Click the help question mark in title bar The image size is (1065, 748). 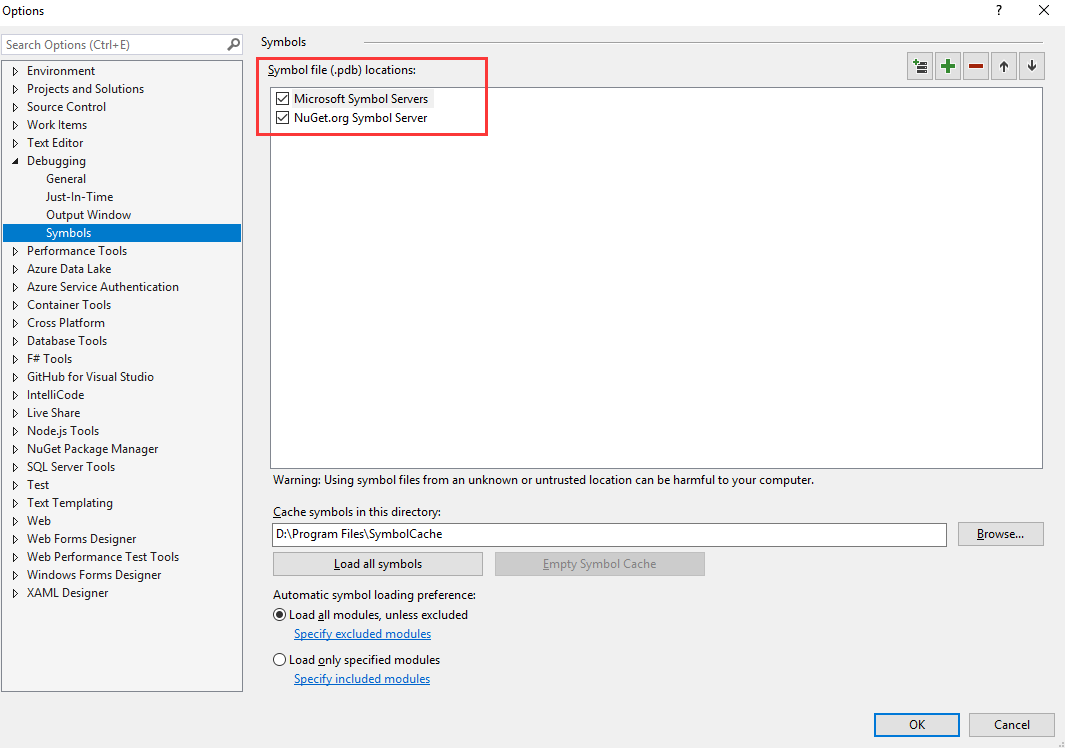998,11
